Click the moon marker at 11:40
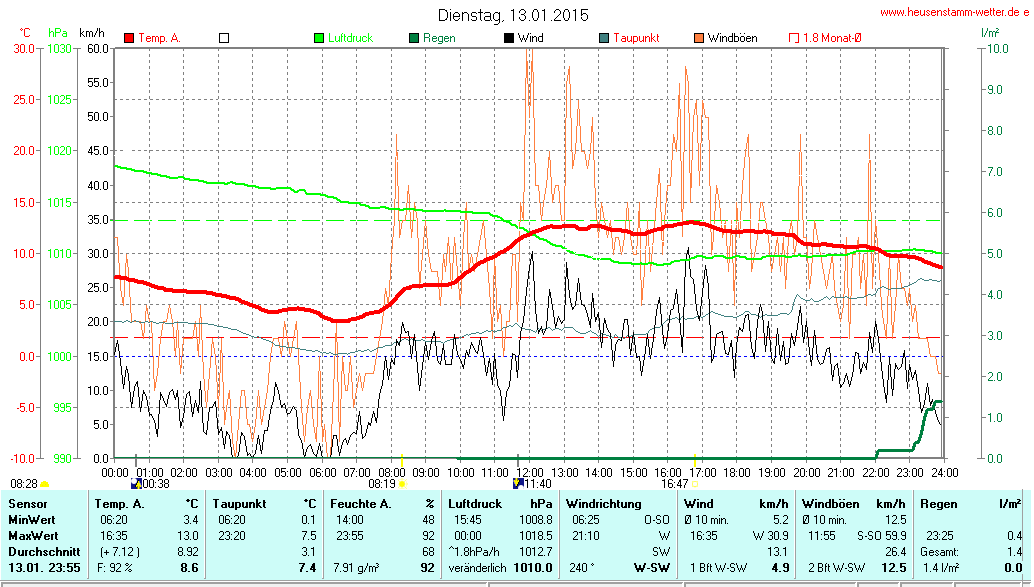This screenshot has height=587, width=1034. [x=518, y=483]
